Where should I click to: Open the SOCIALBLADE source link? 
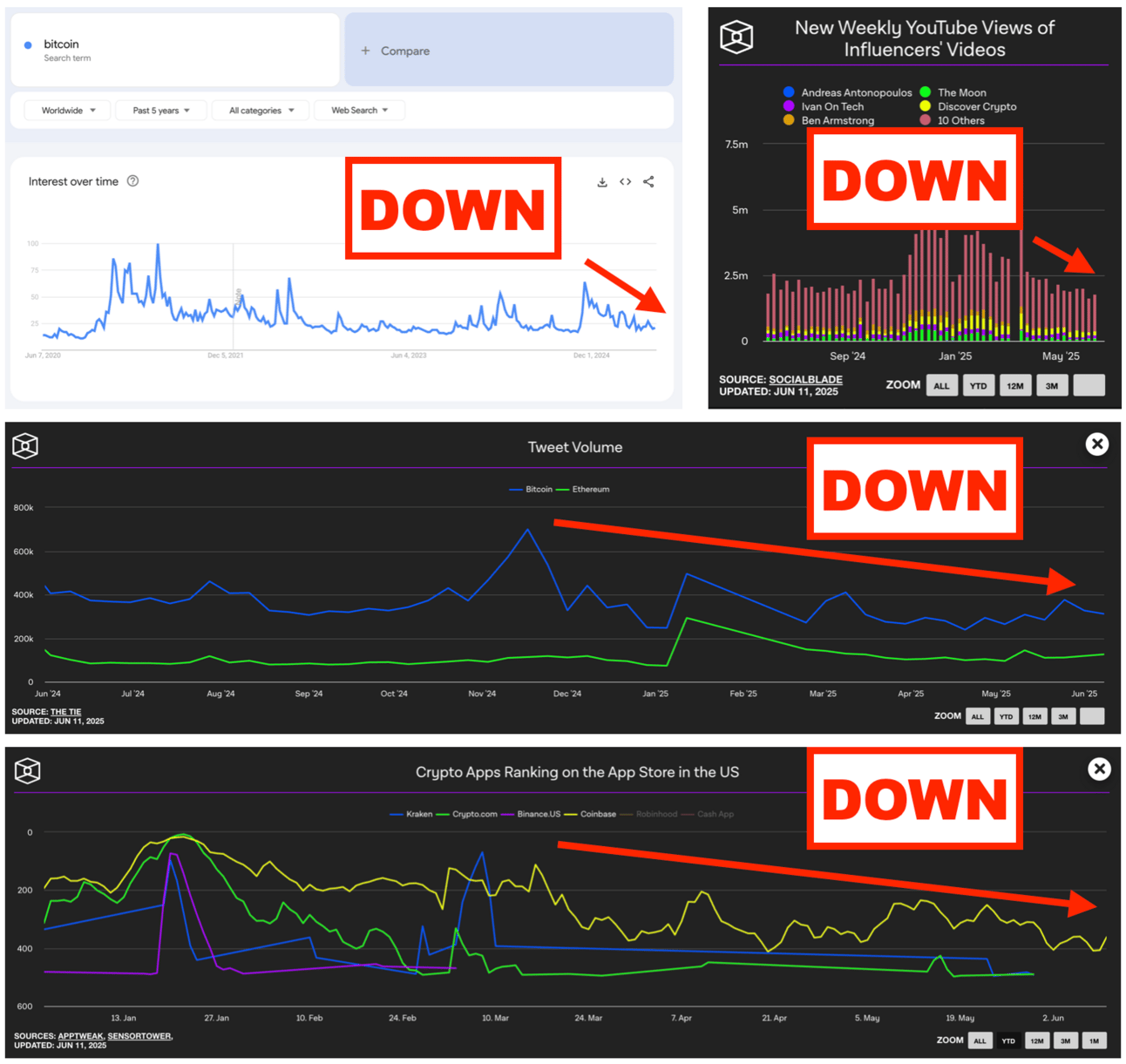click(x=805, y=380)
